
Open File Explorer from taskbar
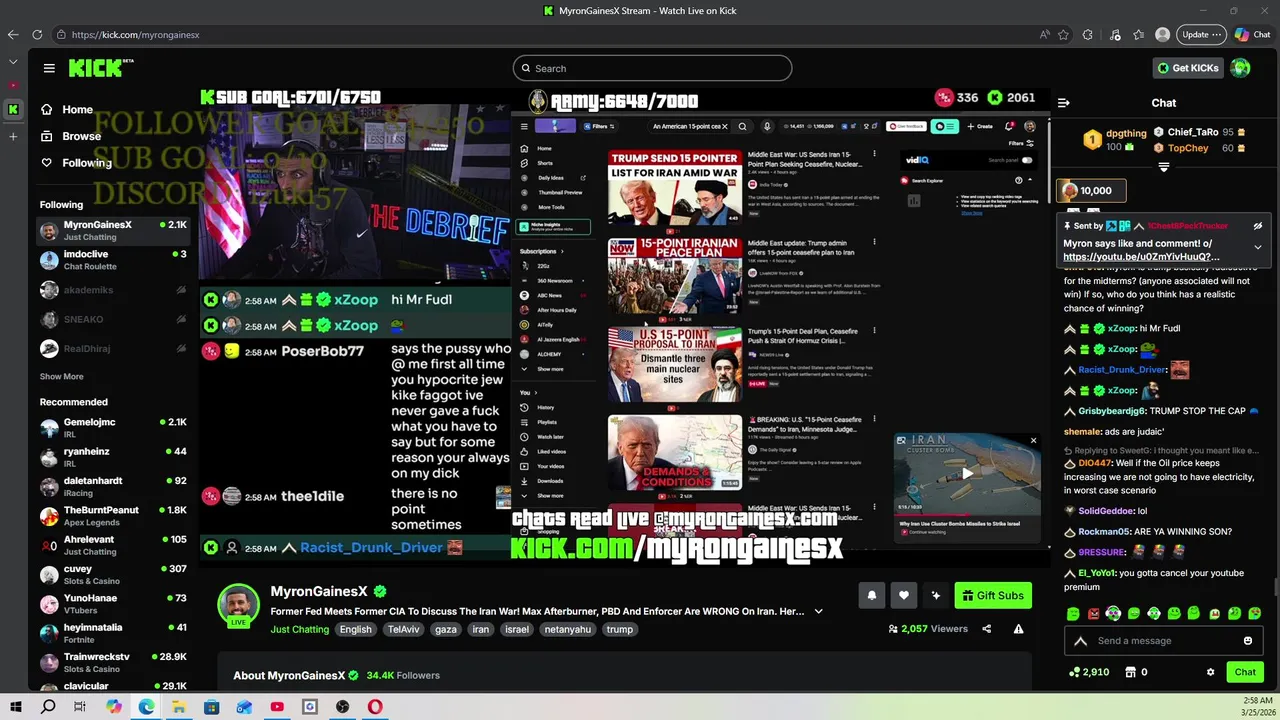pyautogui.click(x=179, y=707)
